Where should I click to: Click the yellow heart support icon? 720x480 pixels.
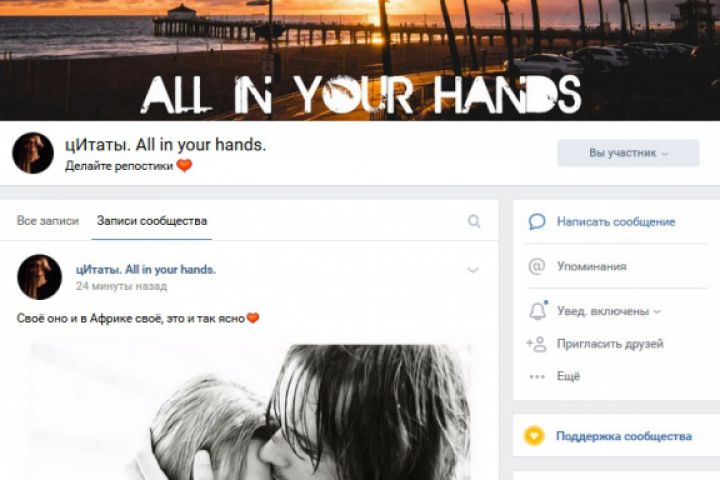click(534, 435)
